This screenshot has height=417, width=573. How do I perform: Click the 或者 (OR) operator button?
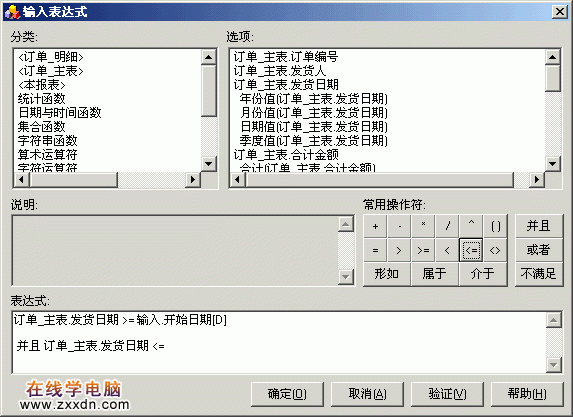pyautogui.click(x=539, y=250)
